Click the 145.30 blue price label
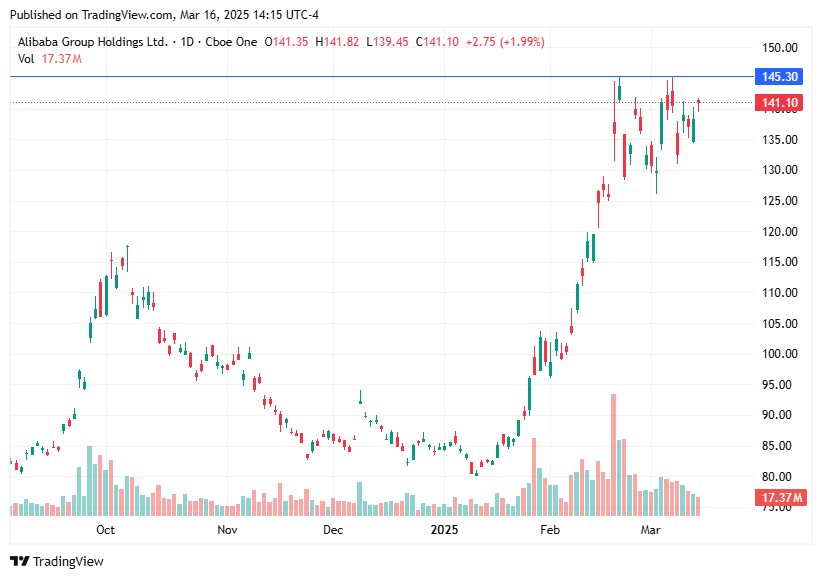The image size is (822, 579). [778, 77]
